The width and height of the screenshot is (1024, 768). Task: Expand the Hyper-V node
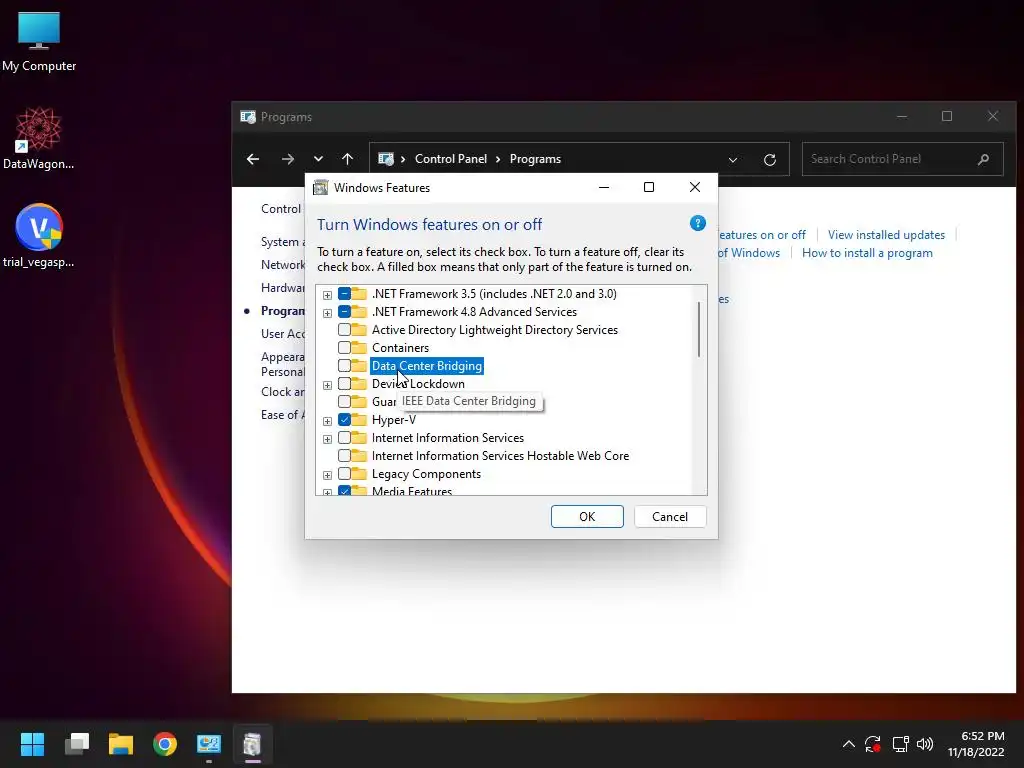point(327,421)
